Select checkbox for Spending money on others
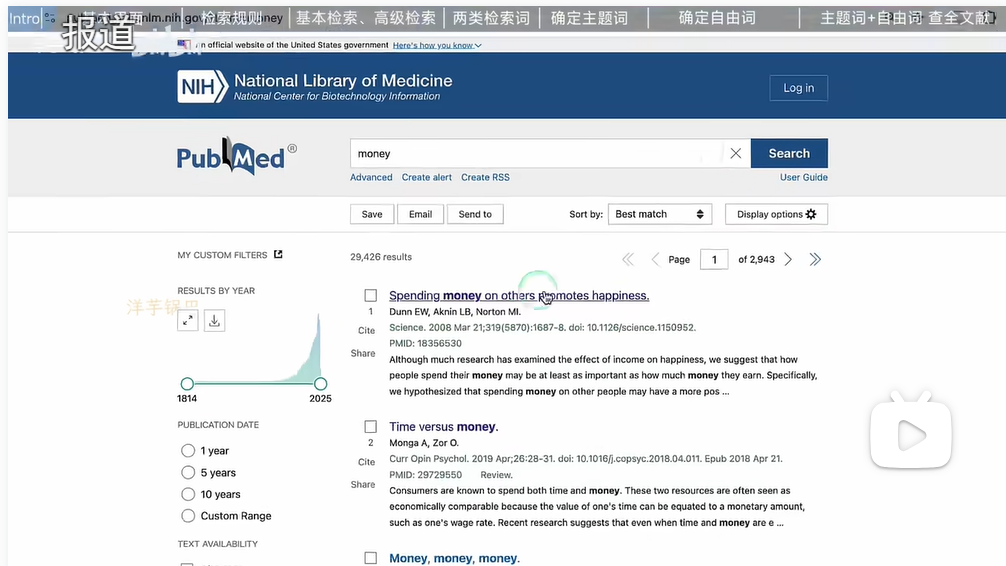Screen dimensions: 1006x566 click(371, 295)
